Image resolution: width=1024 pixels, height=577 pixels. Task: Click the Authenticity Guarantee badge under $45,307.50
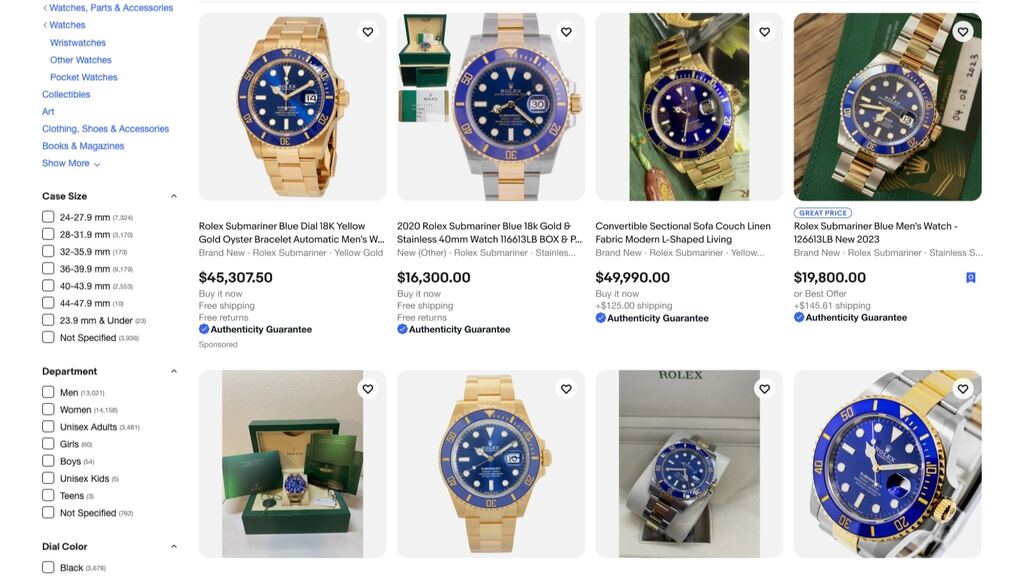pyautogui.click(x=204, y=327)
